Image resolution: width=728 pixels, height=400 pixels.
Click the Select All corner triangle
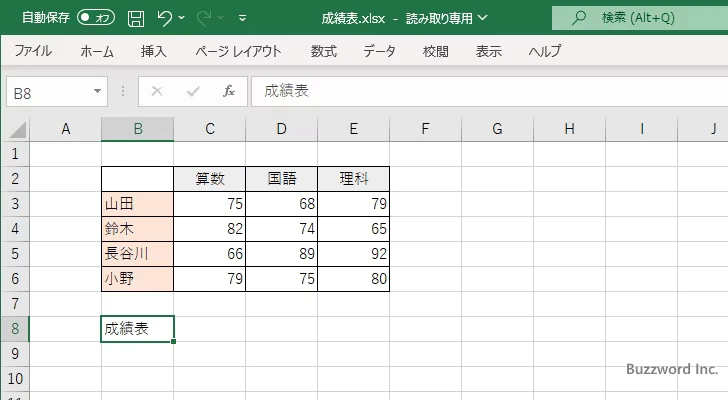(x=18, y=129)
